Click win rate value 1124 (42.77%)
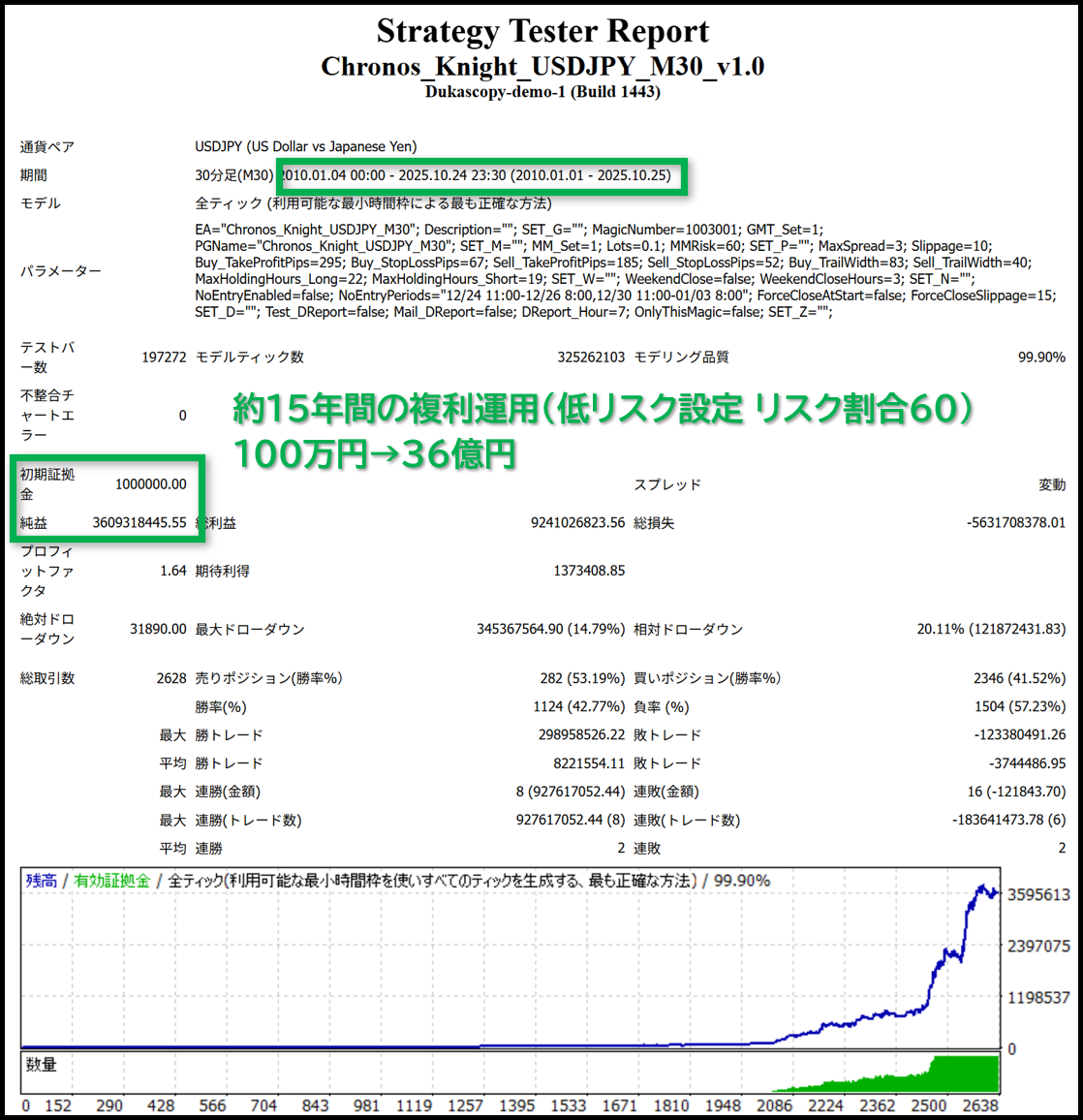Viewport: 1083px width, 1120px height. pyautogui.click(x=578, y=707)
